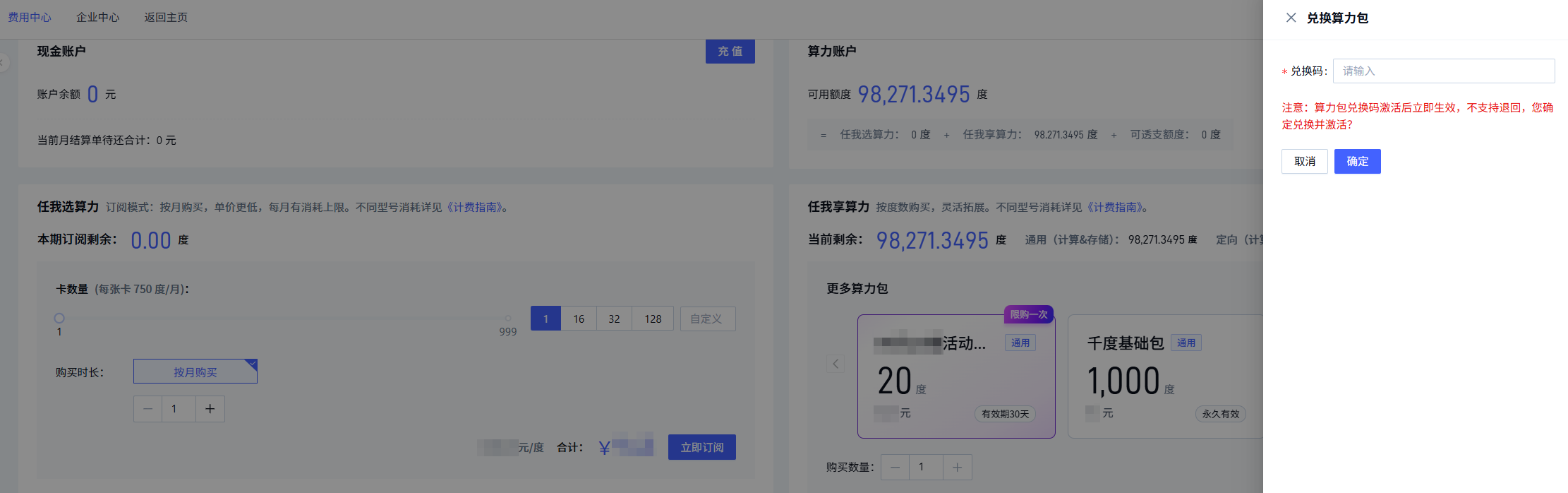
Task: Select card quantity preset 16
Action: pyautogui.click(x=579, y=319)
